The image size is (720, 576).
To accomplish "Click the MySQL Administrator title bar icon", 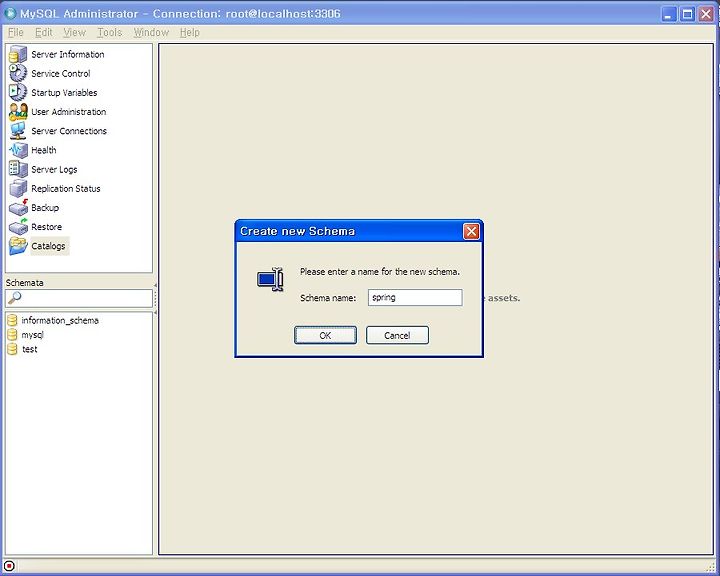I will (x=10, y=14).
